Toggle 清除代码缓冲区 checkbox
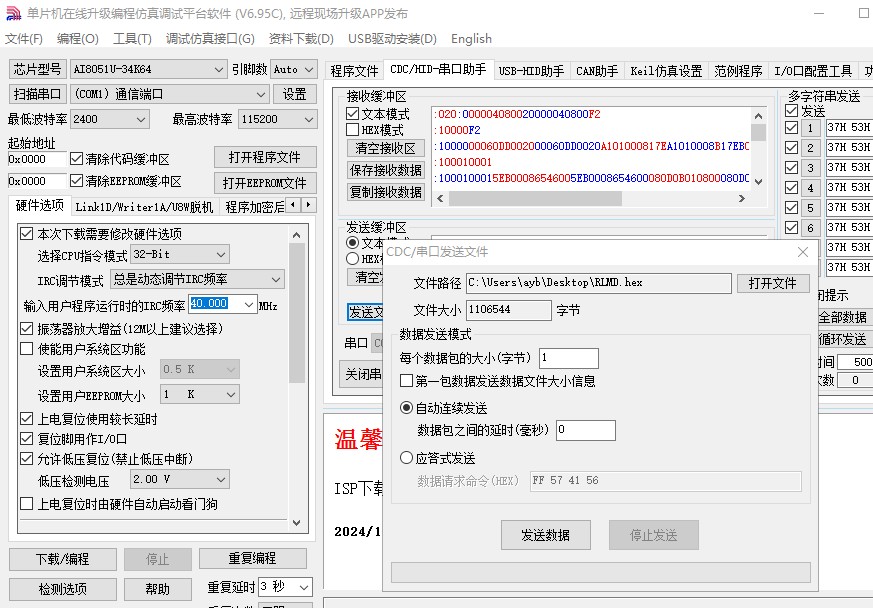The image size is (873, 608). pos(76,159)
